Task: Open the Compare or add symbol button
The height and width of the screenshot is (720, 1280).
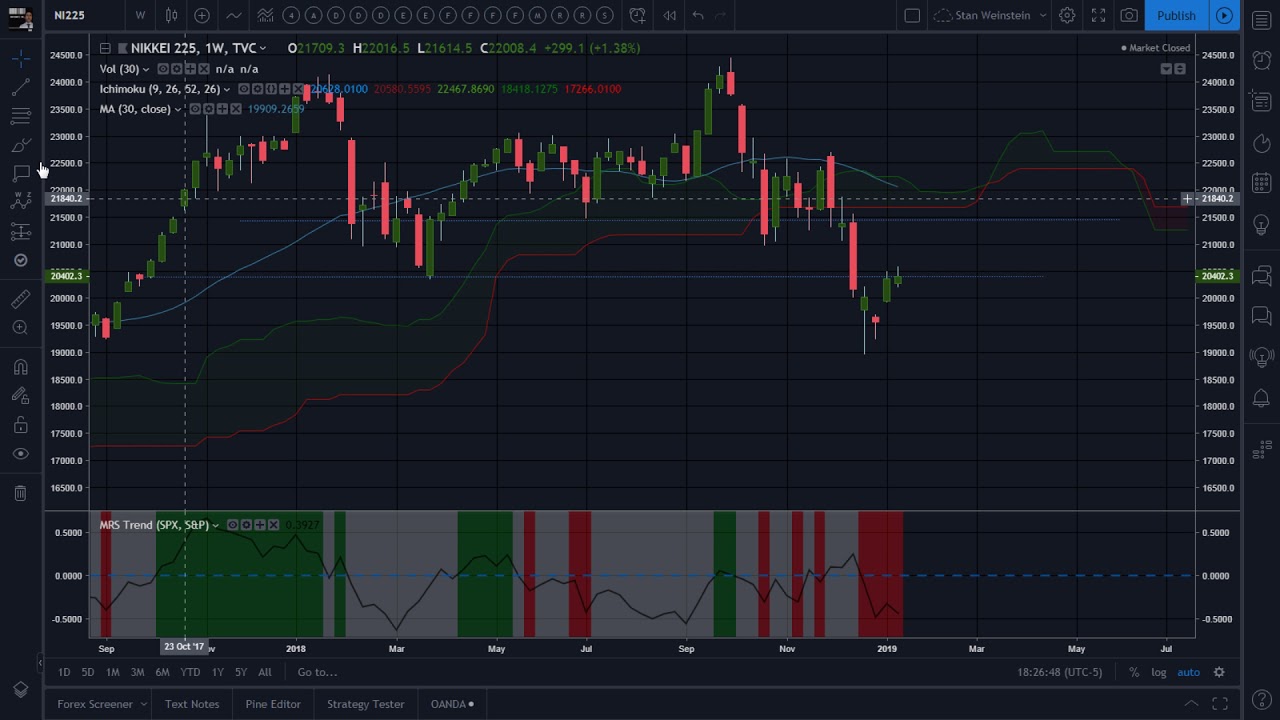Action: pyautogui.click(x=202, y=15)
